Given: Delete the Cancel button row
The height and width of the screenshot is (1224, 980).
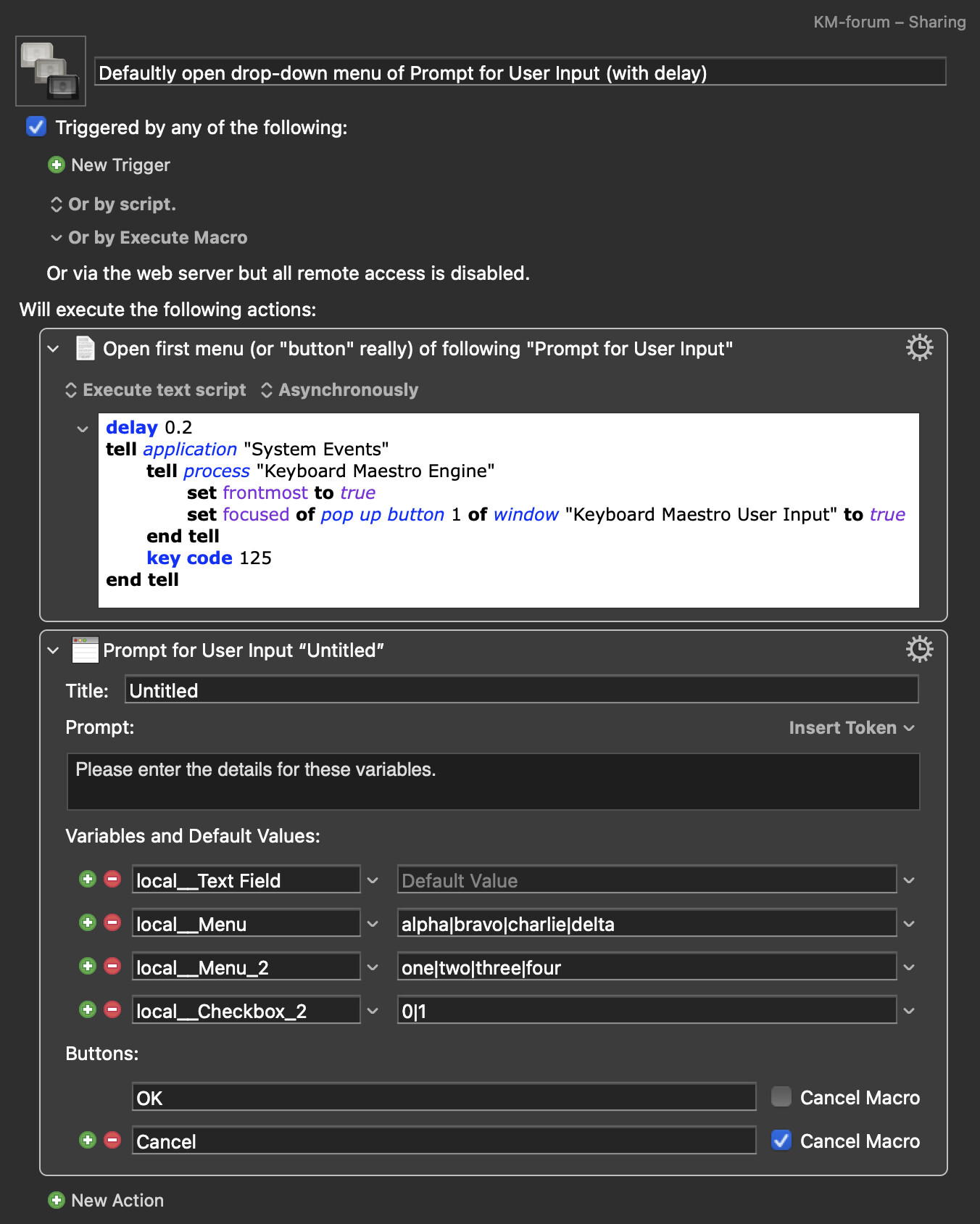Looking at the screenshot, I should [x=112, y=1141].
